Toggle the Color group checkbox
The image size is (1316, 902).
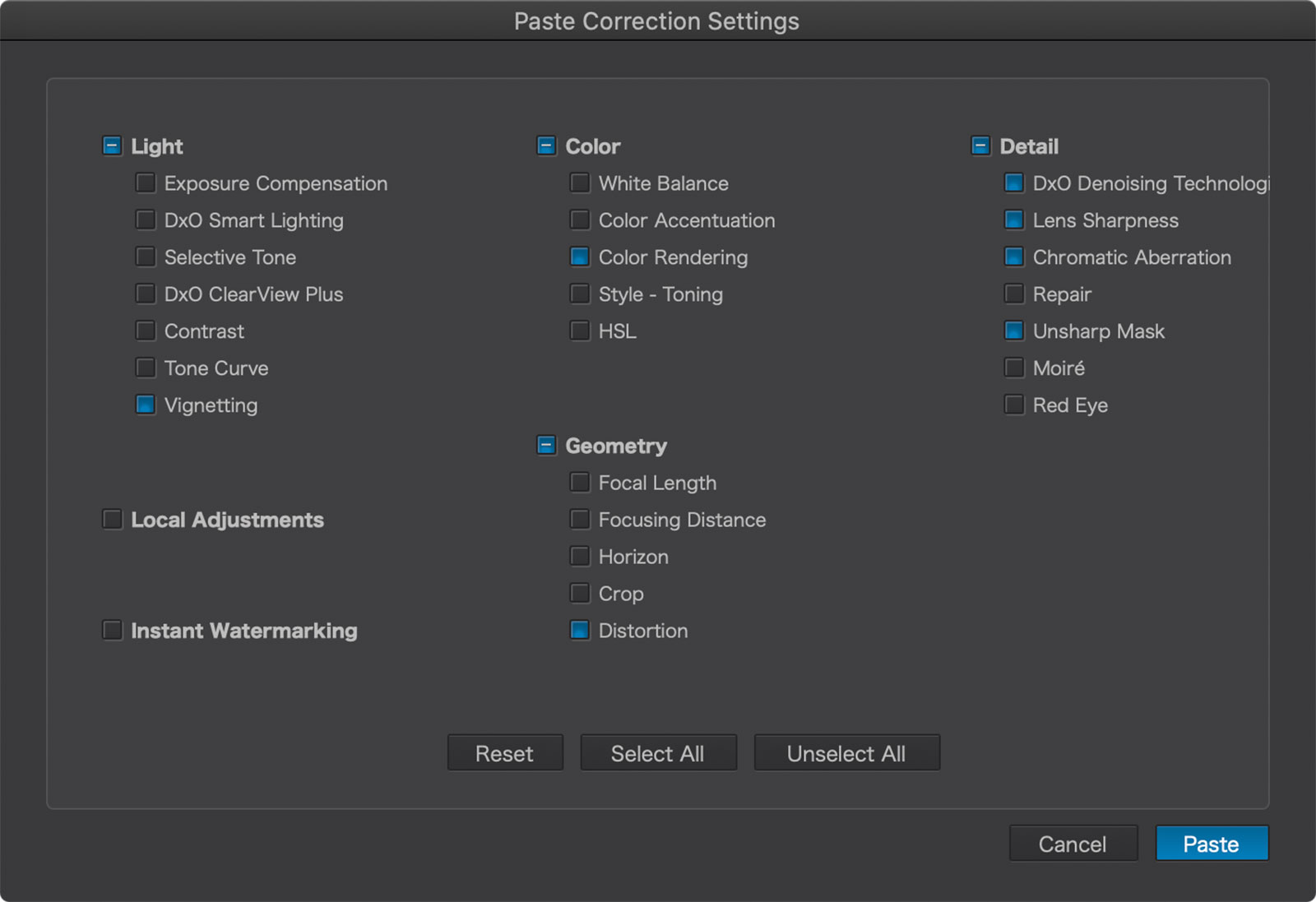pyautogui.click(x=546, y=146)
